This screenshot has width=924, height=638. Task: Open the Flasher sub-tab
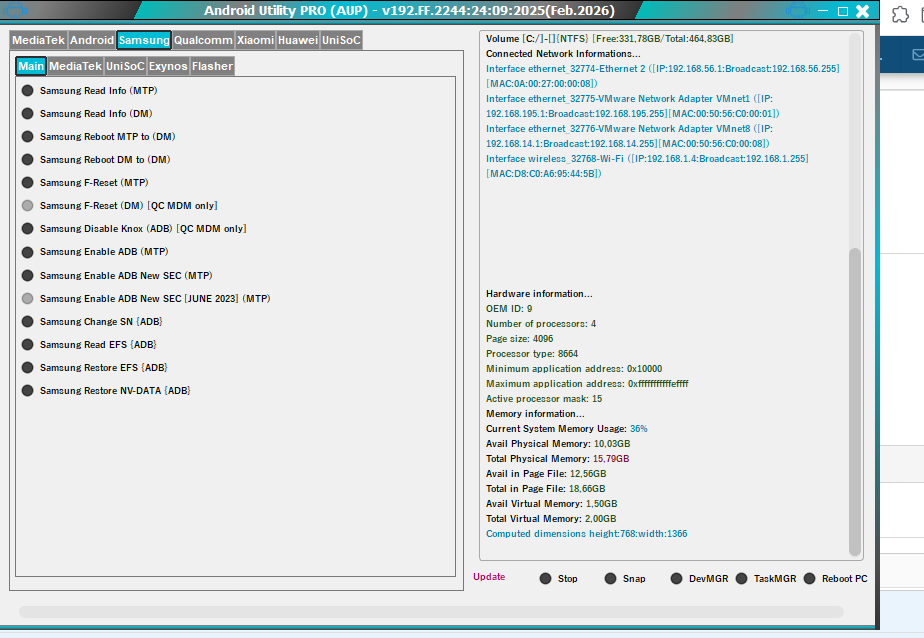click(212, 66)
